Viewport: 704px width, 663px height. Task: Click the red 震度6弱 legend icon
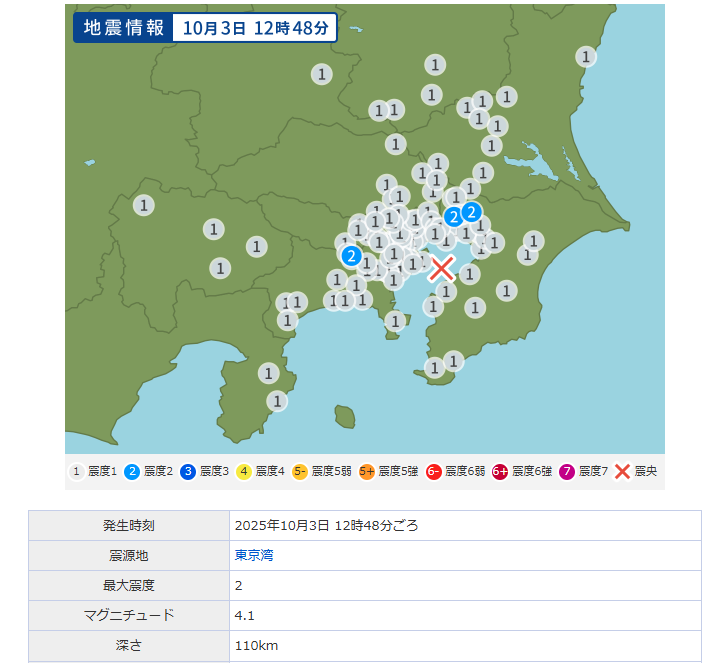click(433, 471)
